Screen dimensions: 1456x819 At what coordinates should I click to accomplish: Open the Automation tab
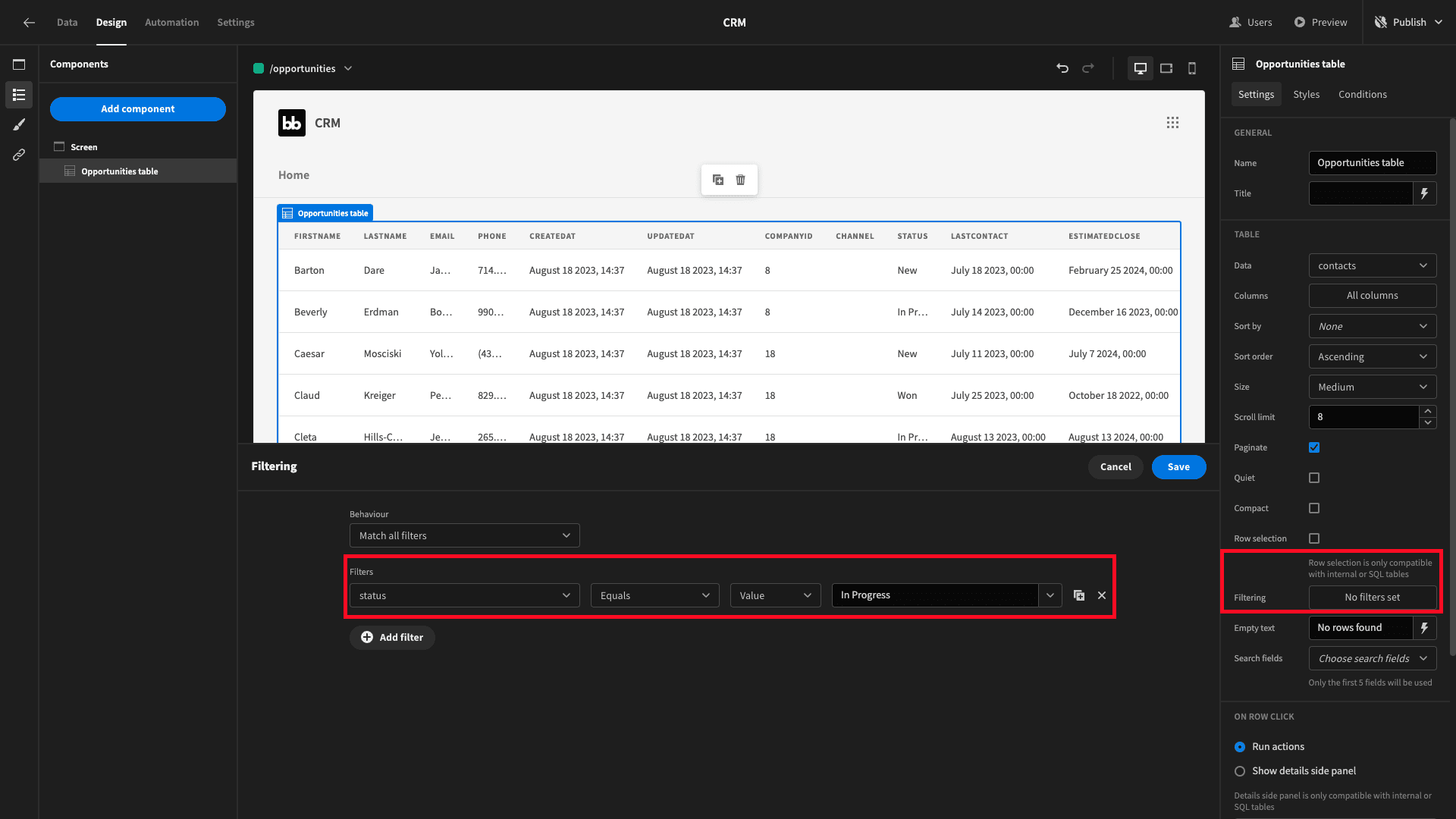pos(172,22)
